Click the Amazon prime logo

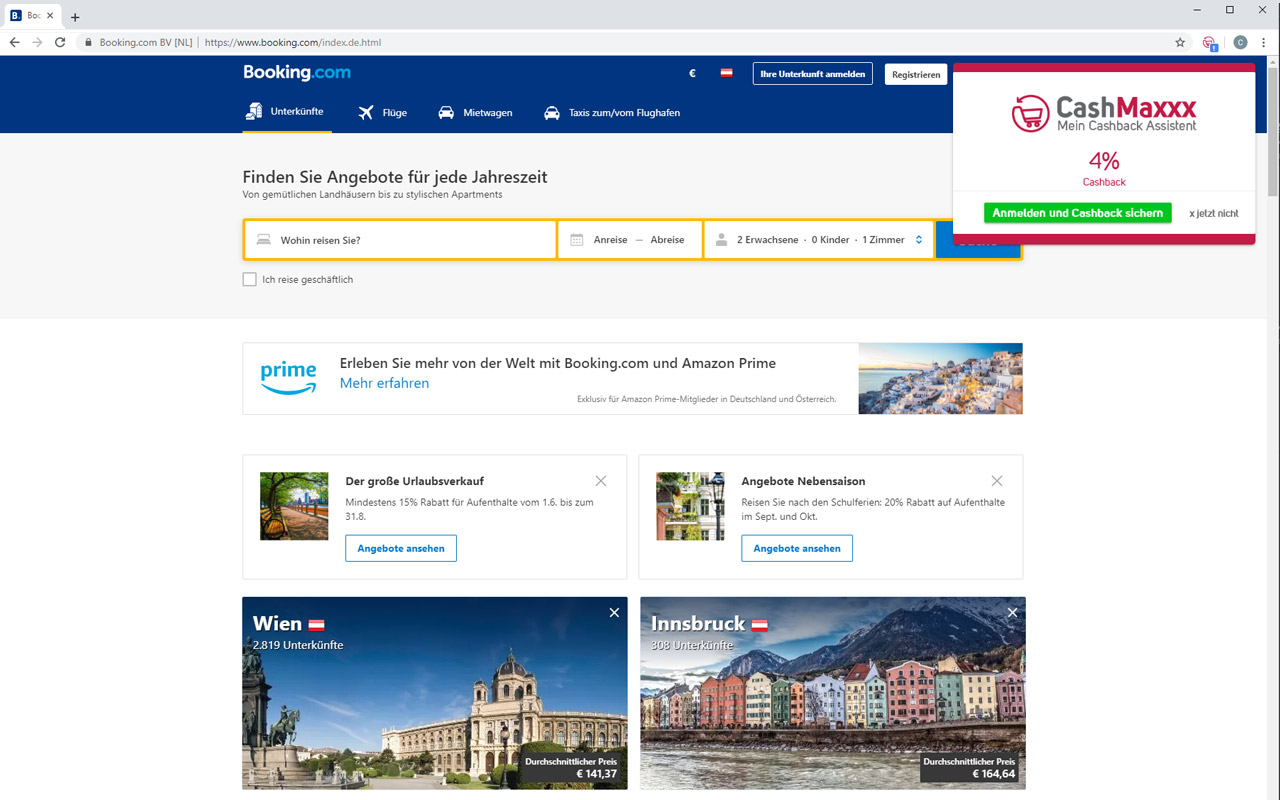tap(288, 378)
